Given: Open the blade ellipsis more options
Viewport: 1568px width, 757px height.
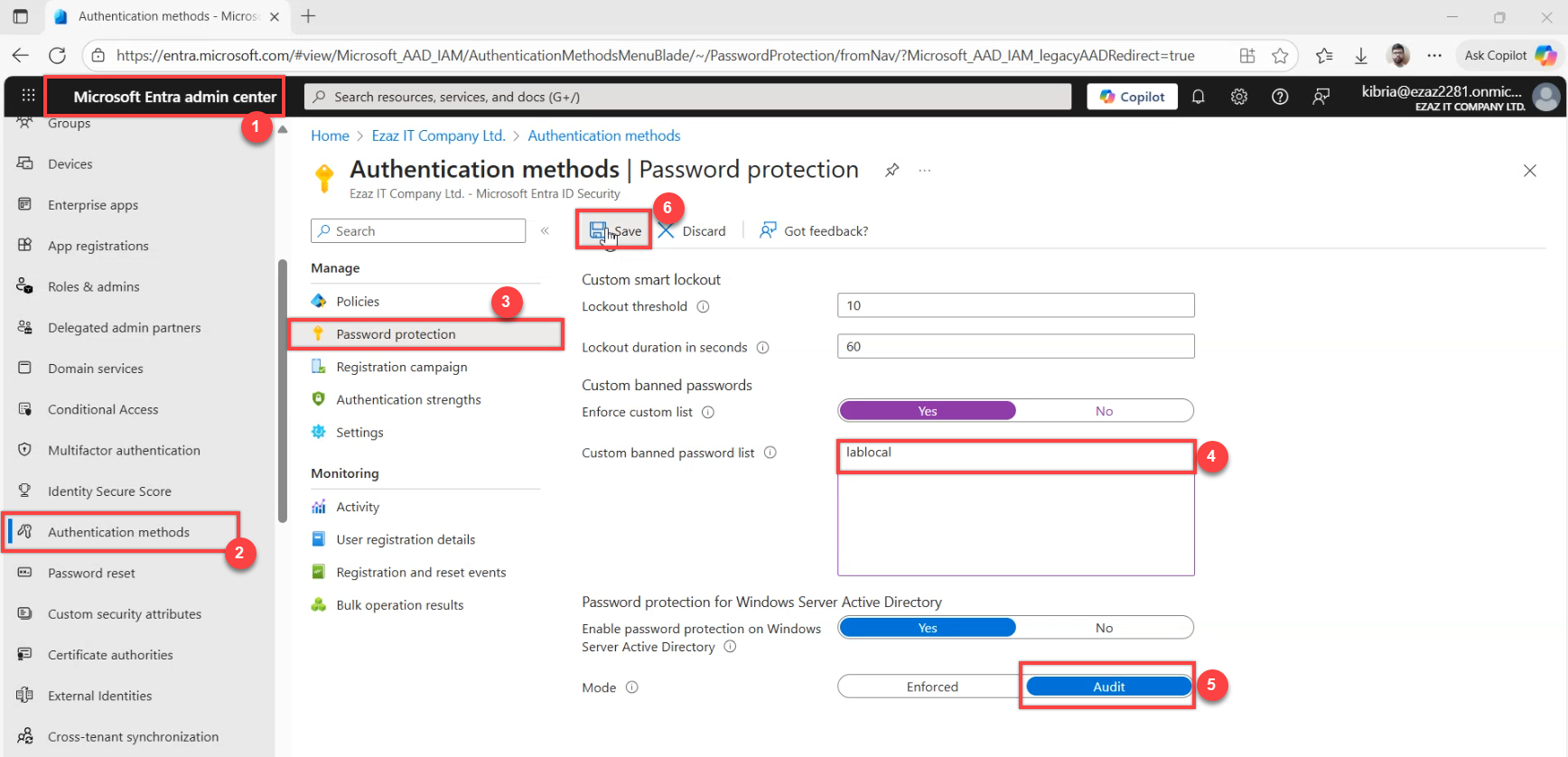Looking at the screenshot, I should coord(925,170).
